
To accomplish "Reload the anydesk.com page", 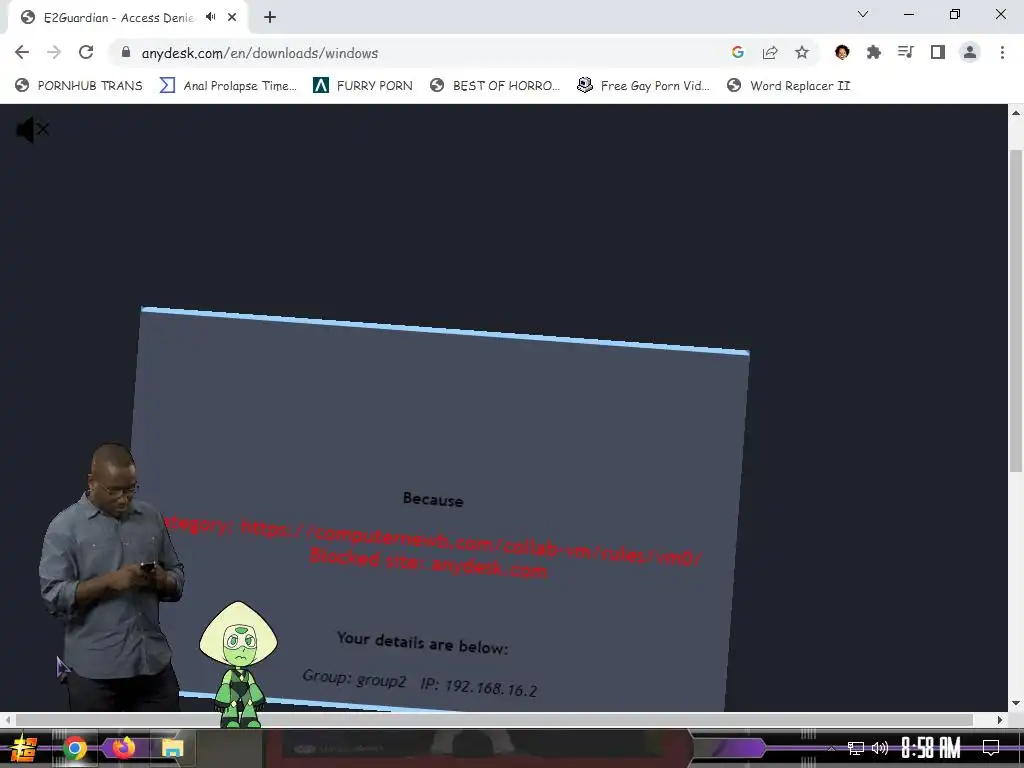I will [86, 52].
